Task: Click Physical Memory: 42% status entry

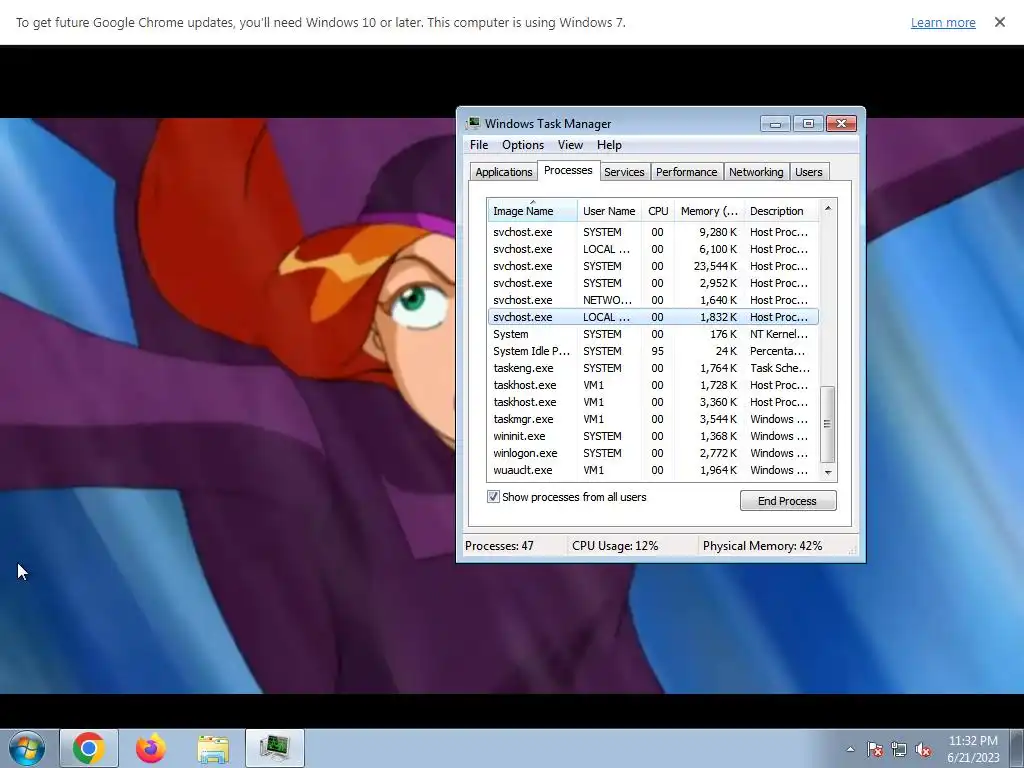Action: click(762, 546)
